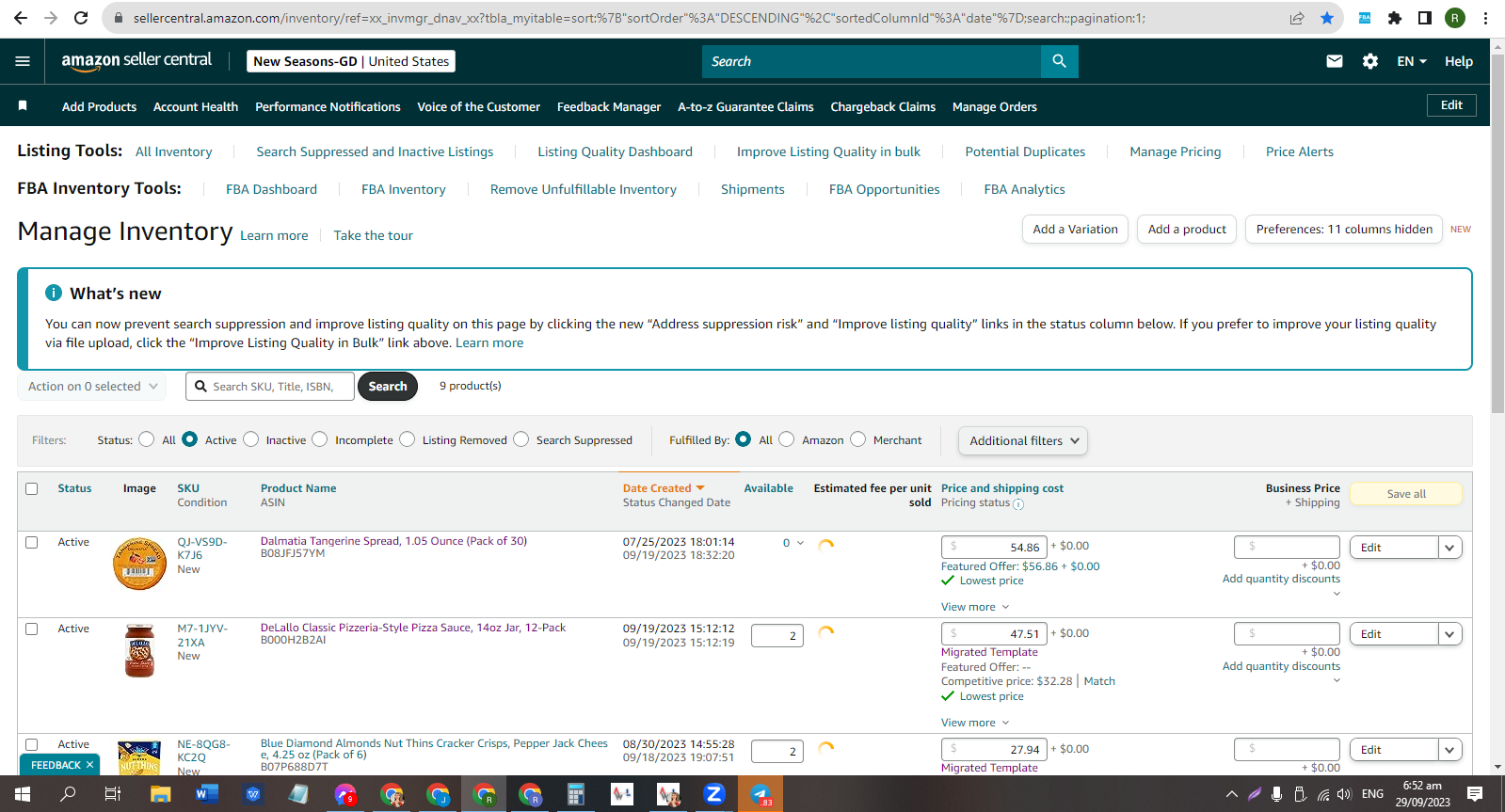
Task: Select the DeLallo Pizza Sauce row checkbox
Action: [32, 629]
